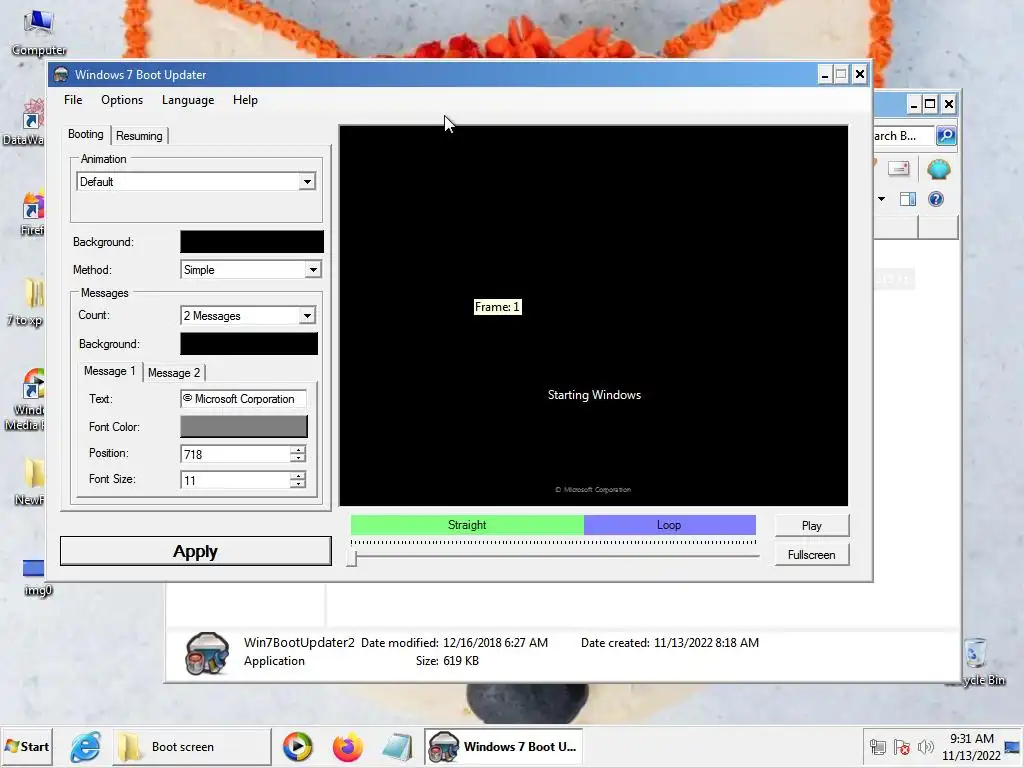Click the Win7BootUpdater2 file name

(299, 643)
